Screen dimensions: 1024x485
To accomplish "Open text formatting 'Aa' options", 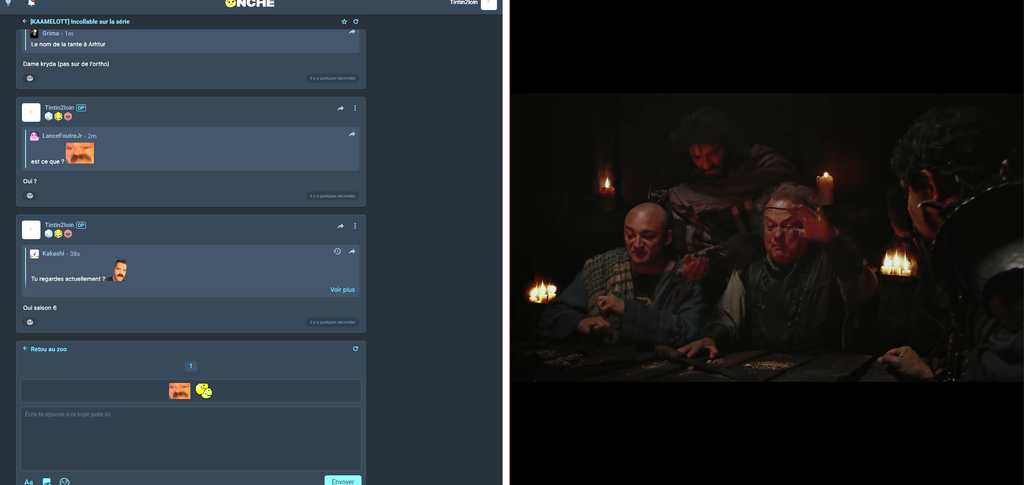I will 28,482.
